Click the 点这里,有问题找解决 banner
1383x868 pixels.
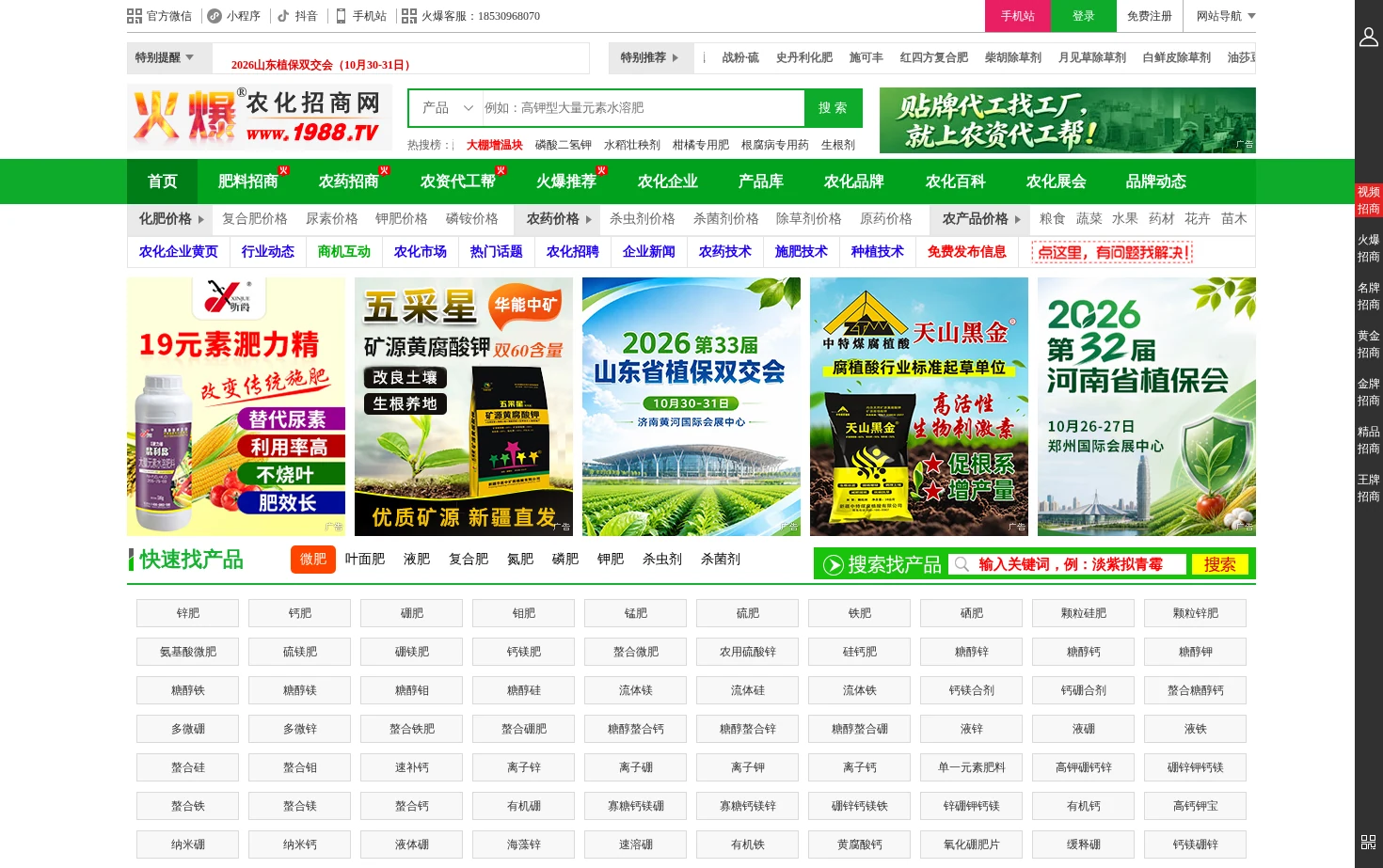1112,252
